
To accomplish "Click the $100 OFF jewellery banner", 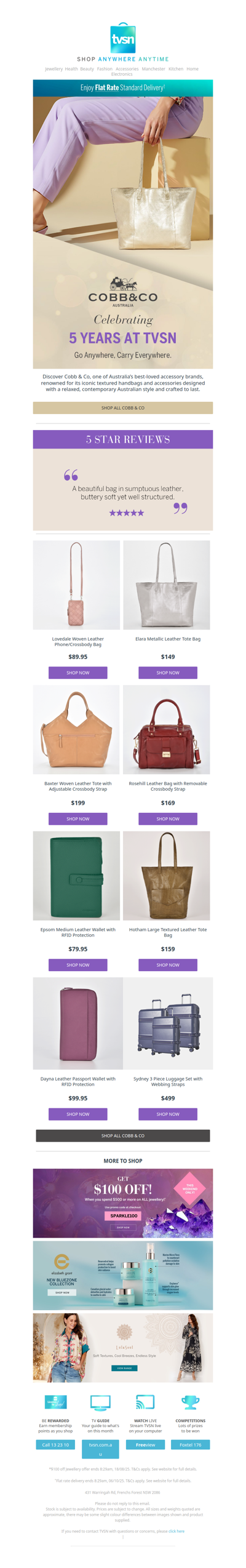I will click(123, 1204).
